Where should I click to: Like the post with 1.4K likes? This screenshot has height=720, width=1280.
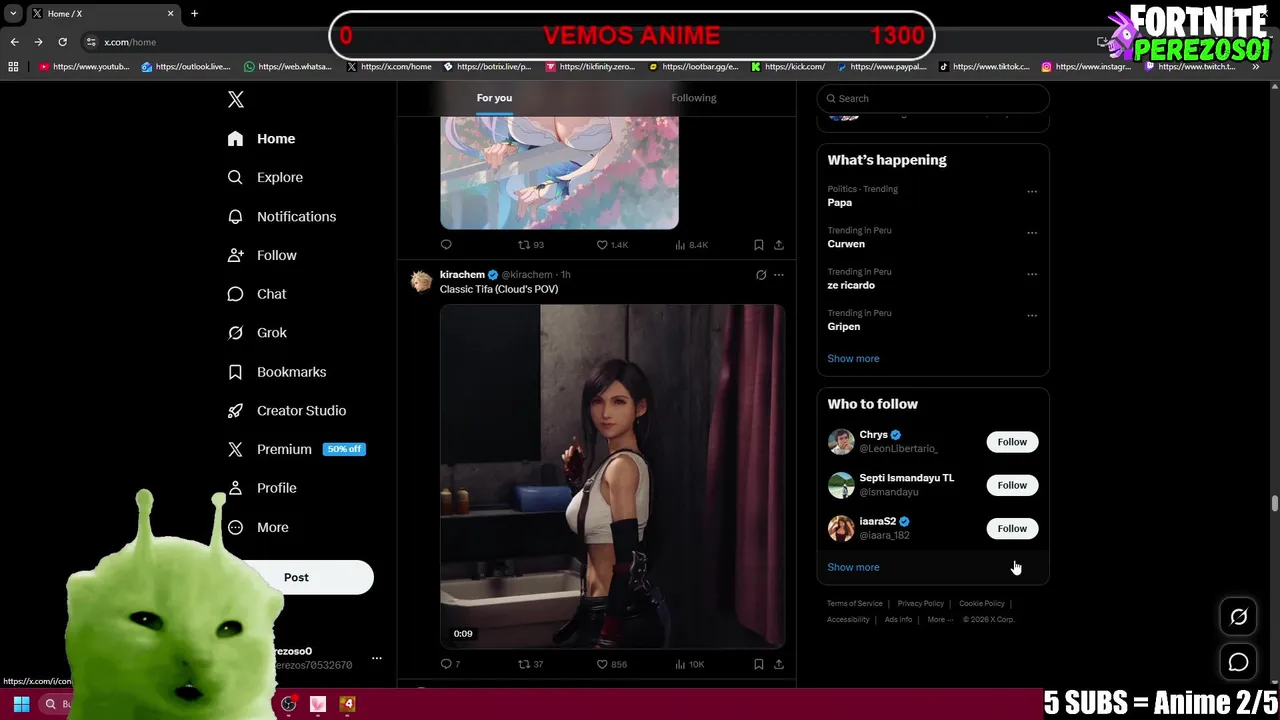click(612, 244)
